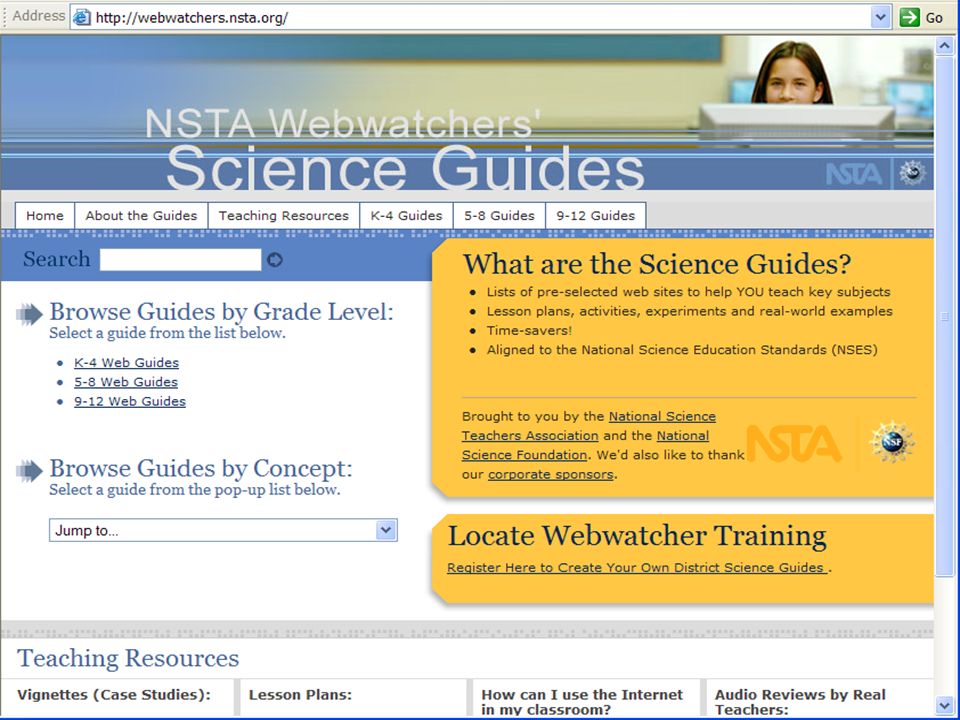Open the About the Guides tab

pyautogui.click(x=141, y=216)
